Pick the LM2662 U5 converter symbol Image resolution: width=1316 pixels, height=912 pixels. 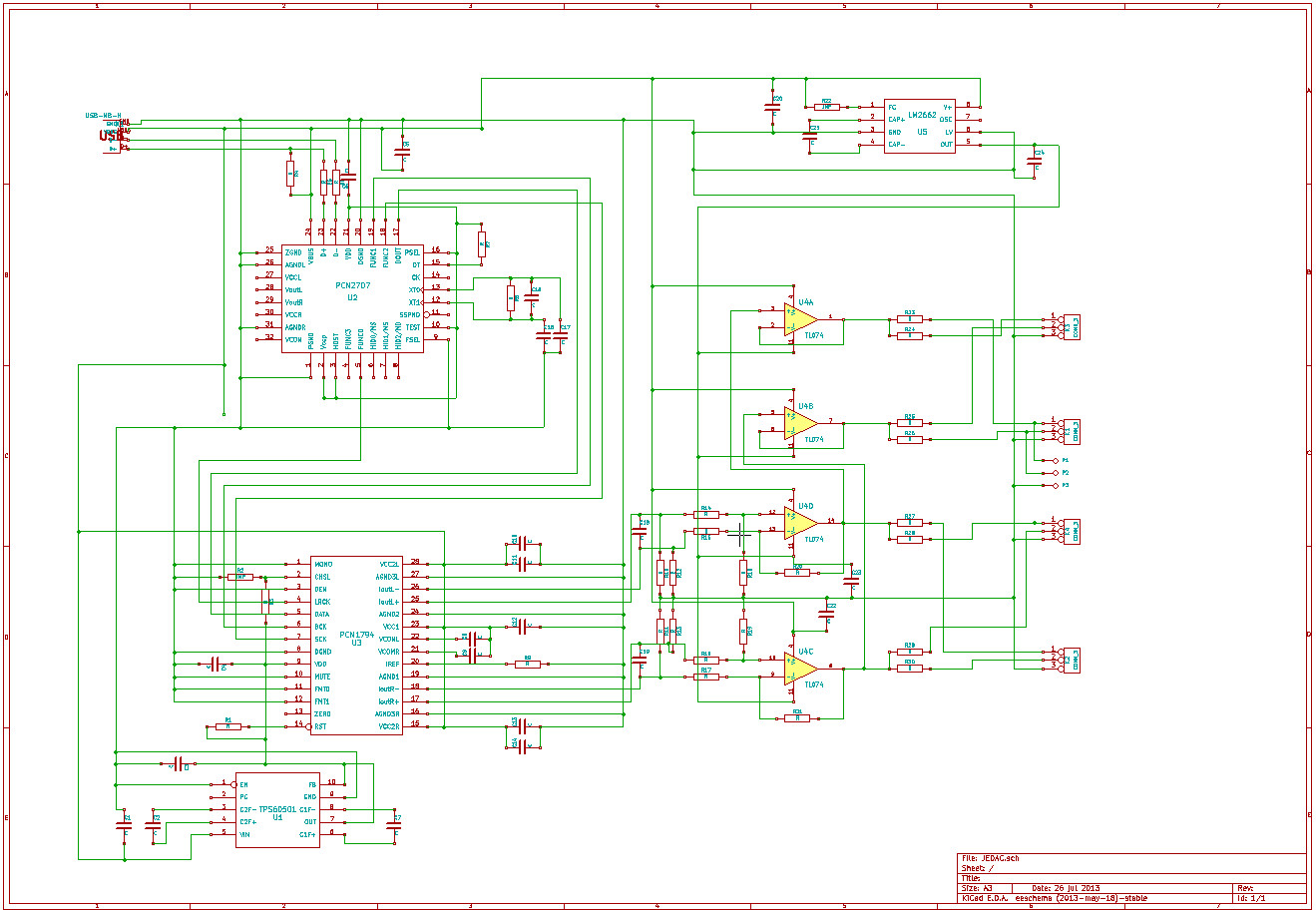pos(918,125)
